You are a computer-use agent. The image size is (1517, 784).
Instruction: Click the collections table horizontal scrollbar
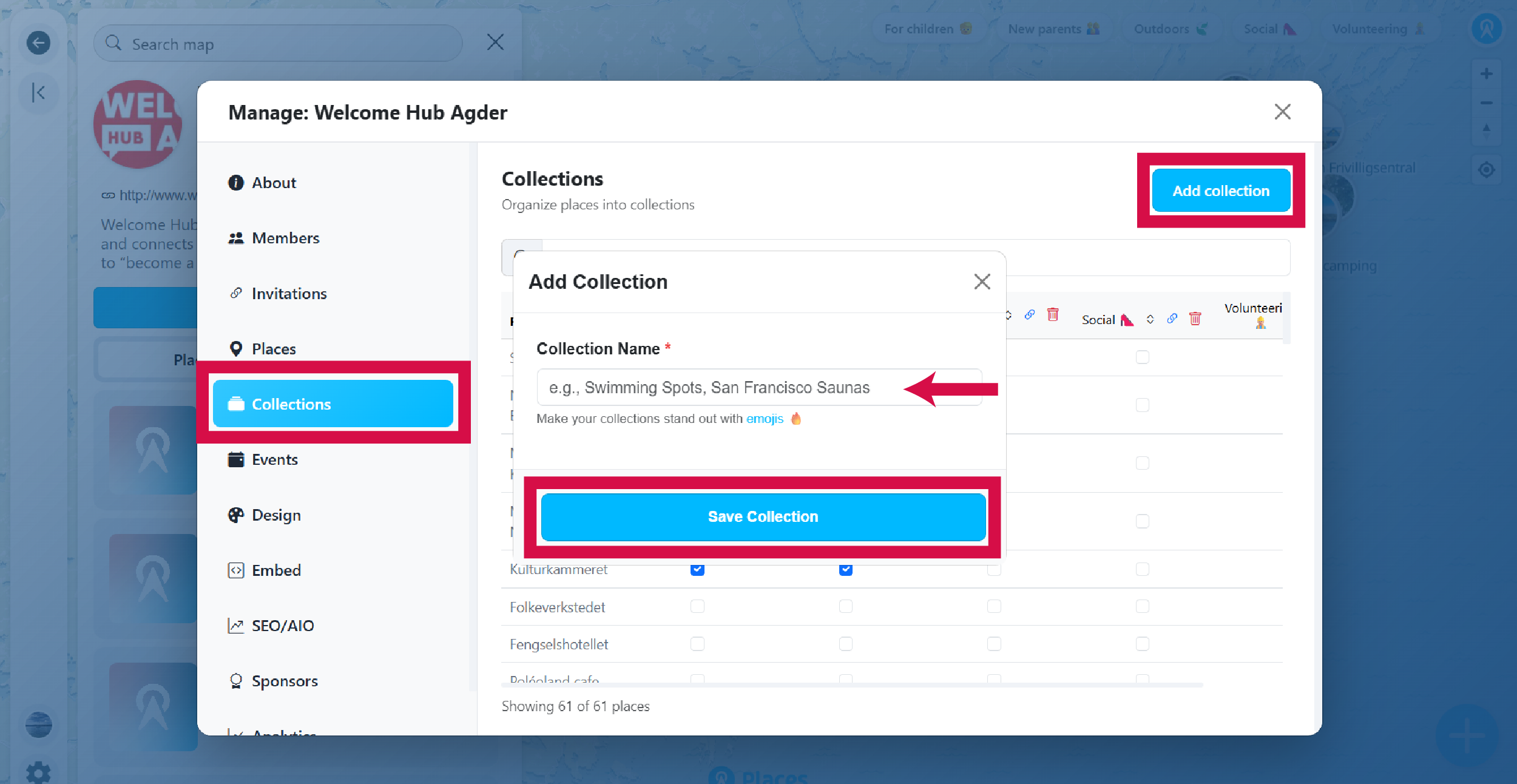[x=852, y=684]
